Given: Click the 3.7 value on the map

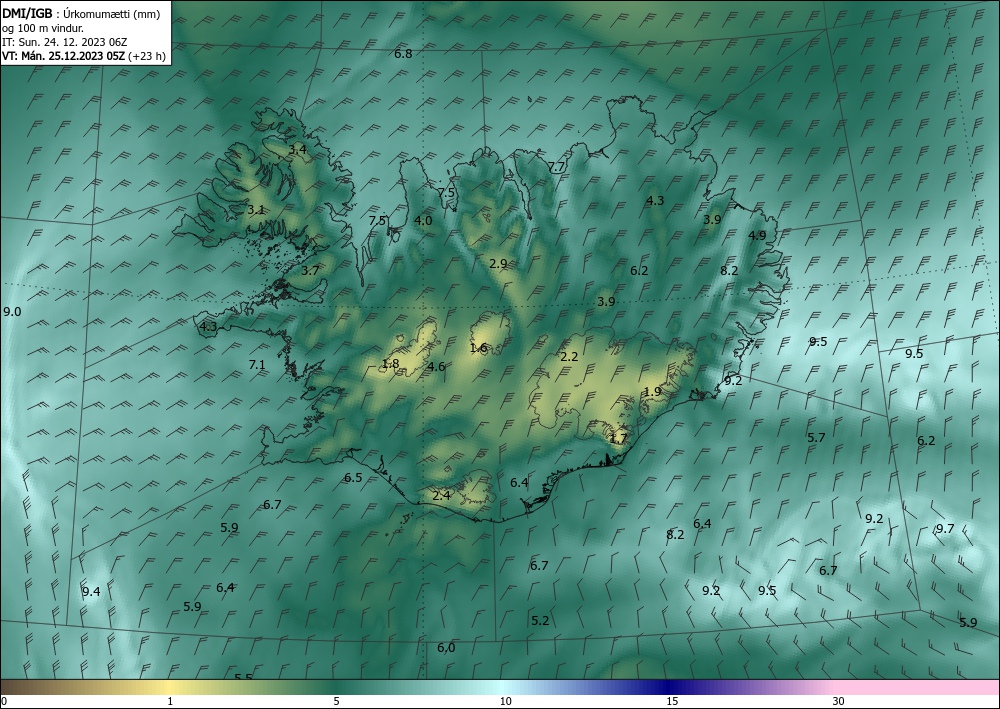Looking at the screenshot, I should pos(310,270).
